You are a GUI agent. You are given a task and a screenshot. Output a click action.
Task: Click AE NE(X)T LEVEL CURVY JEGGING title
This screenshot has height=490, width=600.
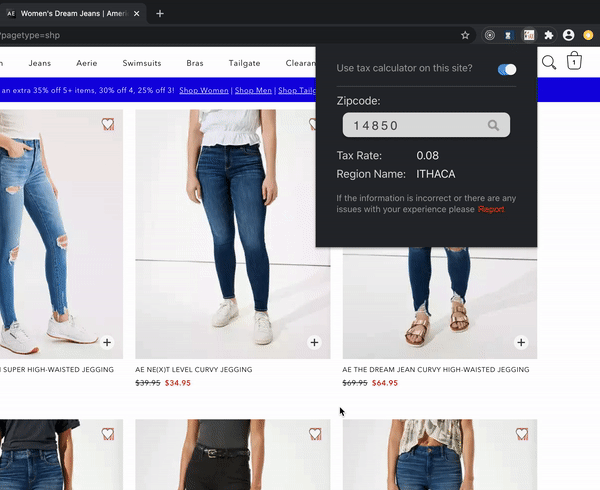click(x=194, y=370)
